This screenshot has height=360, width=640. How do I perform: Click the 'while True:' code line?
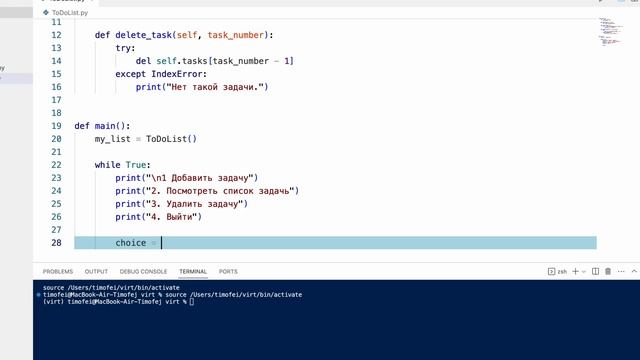(x=123, y=165)
